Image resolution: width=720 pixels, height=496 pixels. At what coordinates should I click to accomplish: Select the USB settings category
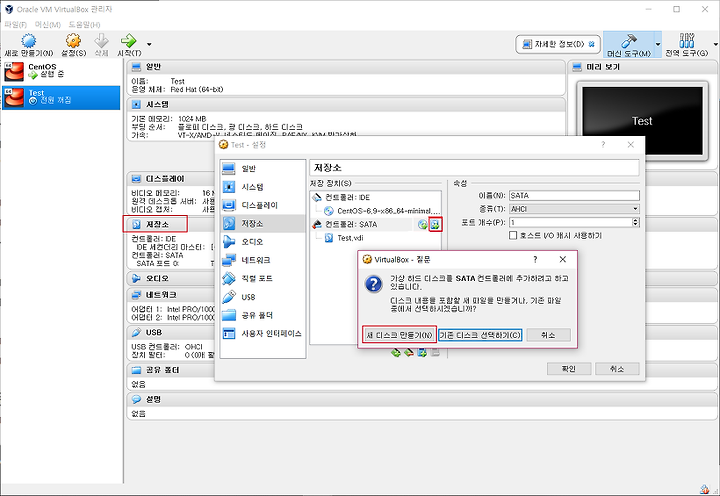[263, 297]
